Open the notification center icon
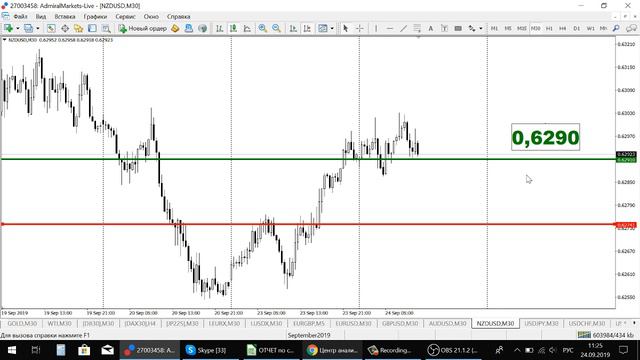This screenshot has width=640, height=360. click(624, 350)
